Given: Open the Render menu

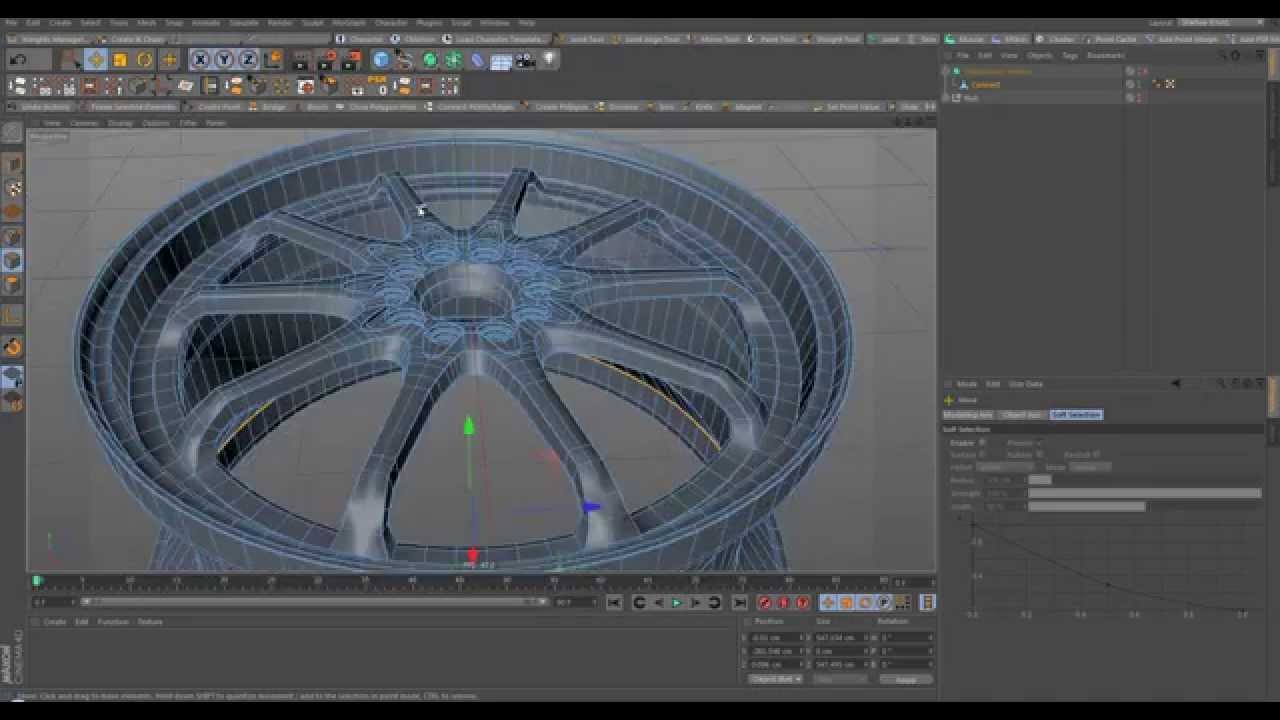Looking at the screenshot, I should coord(279,22).
